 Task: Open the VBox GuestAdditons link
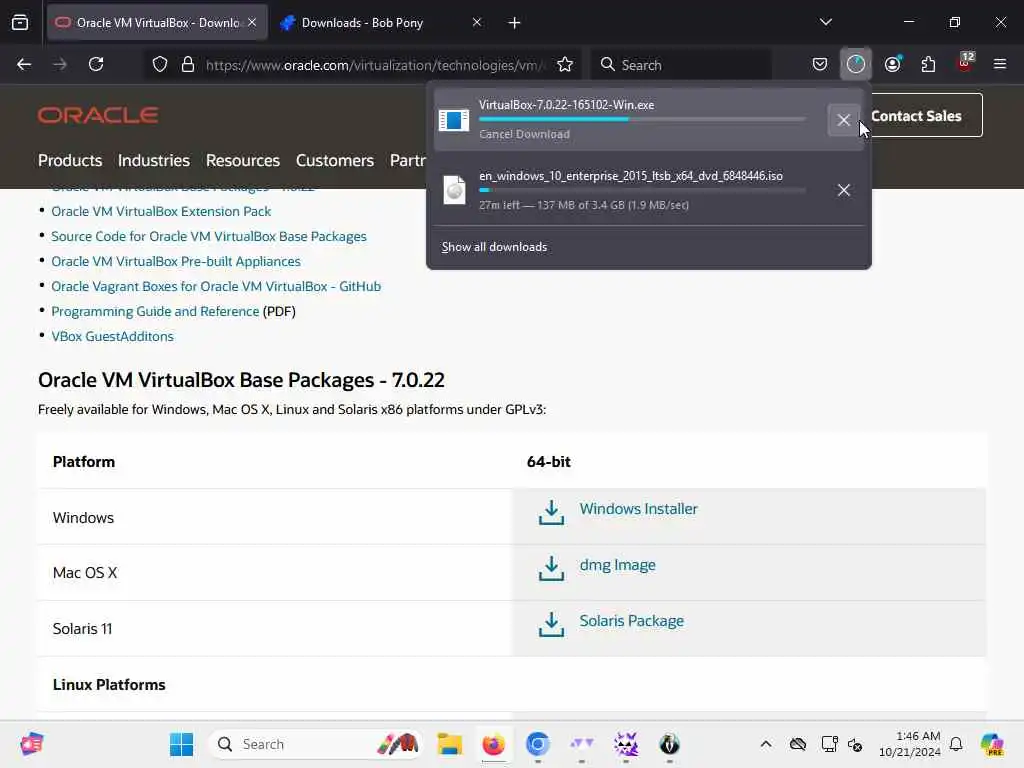(x=112, y=336)
